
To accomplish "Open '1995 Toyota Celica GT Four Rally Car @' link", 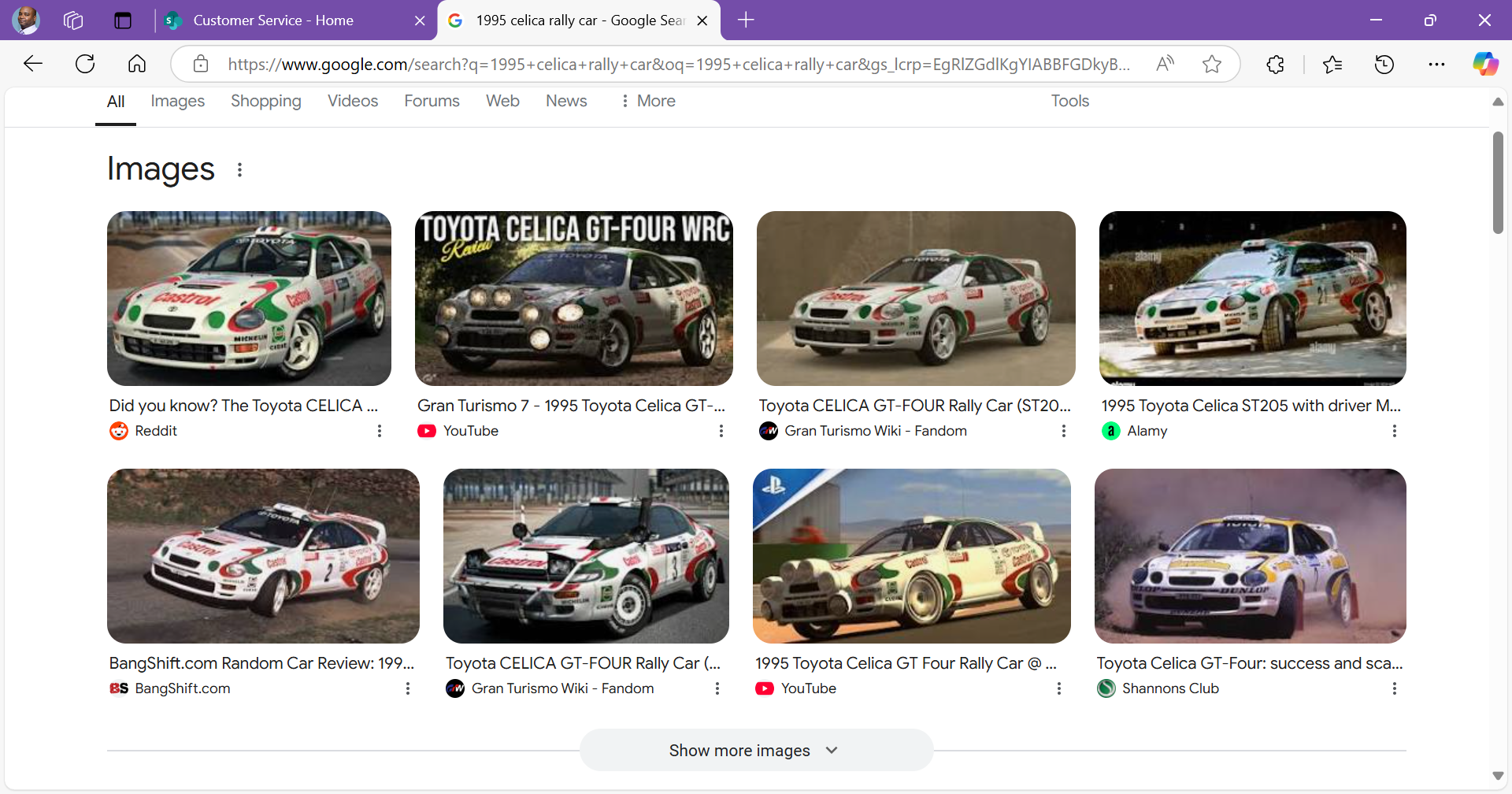I will point(906,663).
